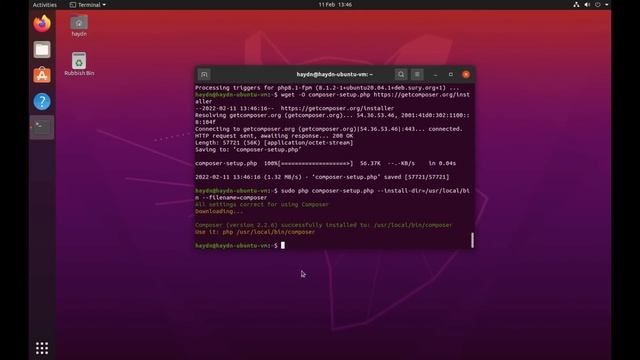The width and height of the screenshot is (640, 360).
Task: Click the terminal search icon
Action: click(x=401, y=74)
